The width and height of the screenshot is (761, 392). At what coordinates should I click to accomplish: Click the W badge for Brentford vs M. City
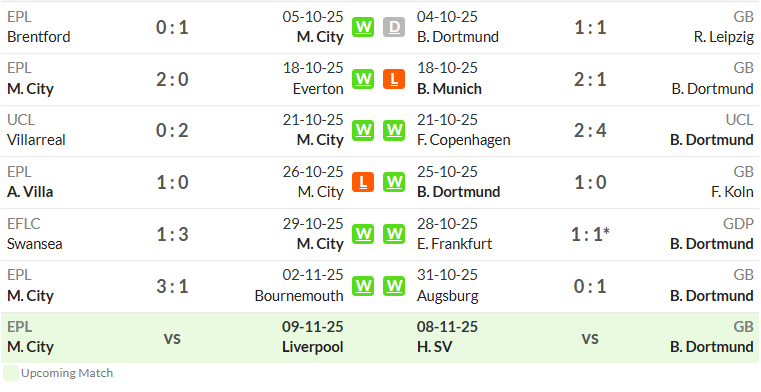click(x=363, y=27)
